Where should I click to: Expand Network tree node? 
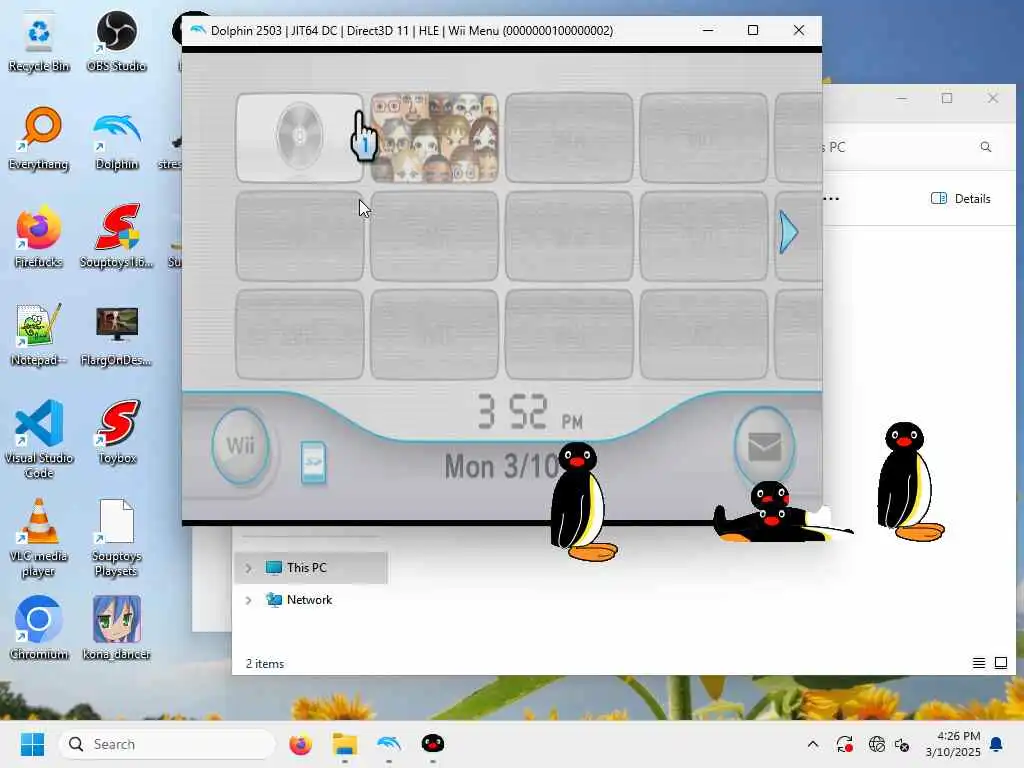(248, 600)
